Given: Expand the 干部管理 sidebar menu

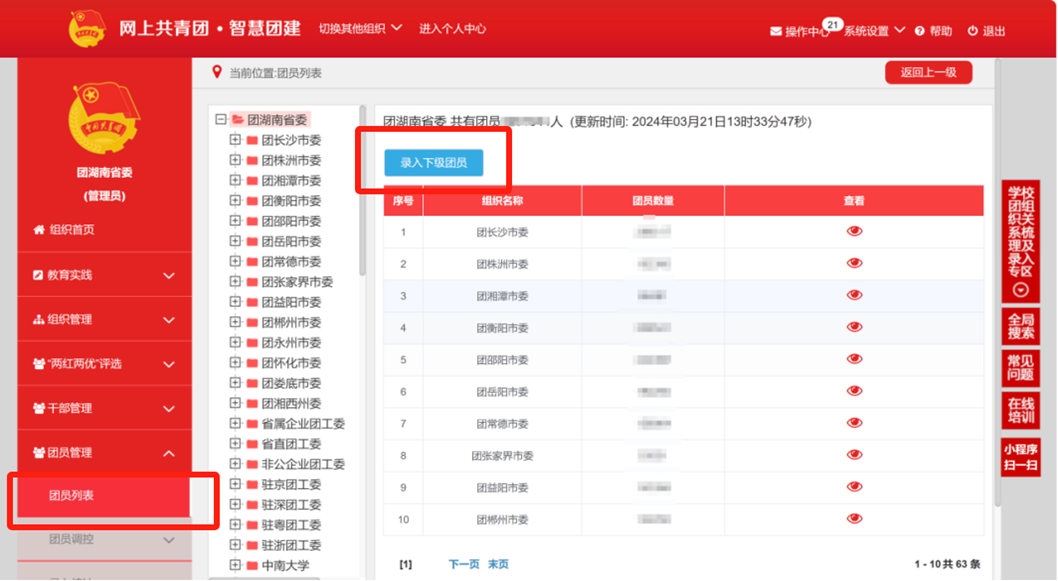Looking at the screenshot, I should coord(105,408).
